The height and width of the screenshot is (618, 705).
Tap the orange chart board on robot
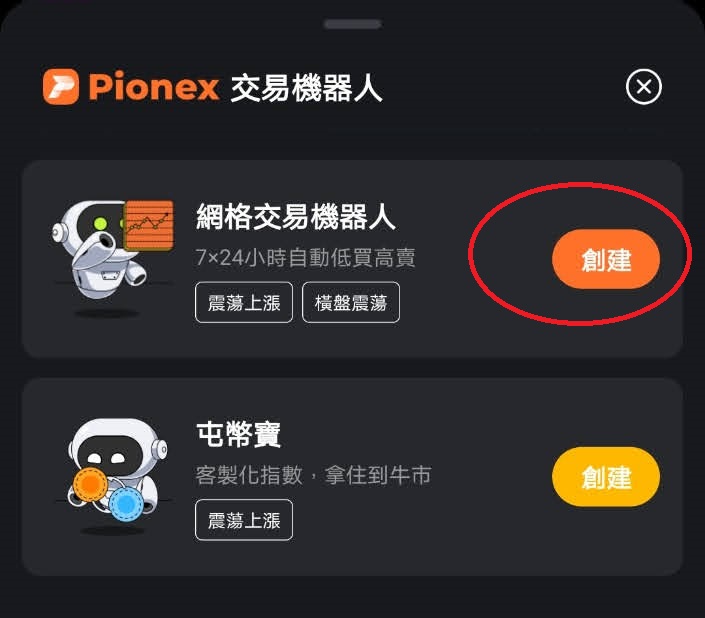(148, 225)
